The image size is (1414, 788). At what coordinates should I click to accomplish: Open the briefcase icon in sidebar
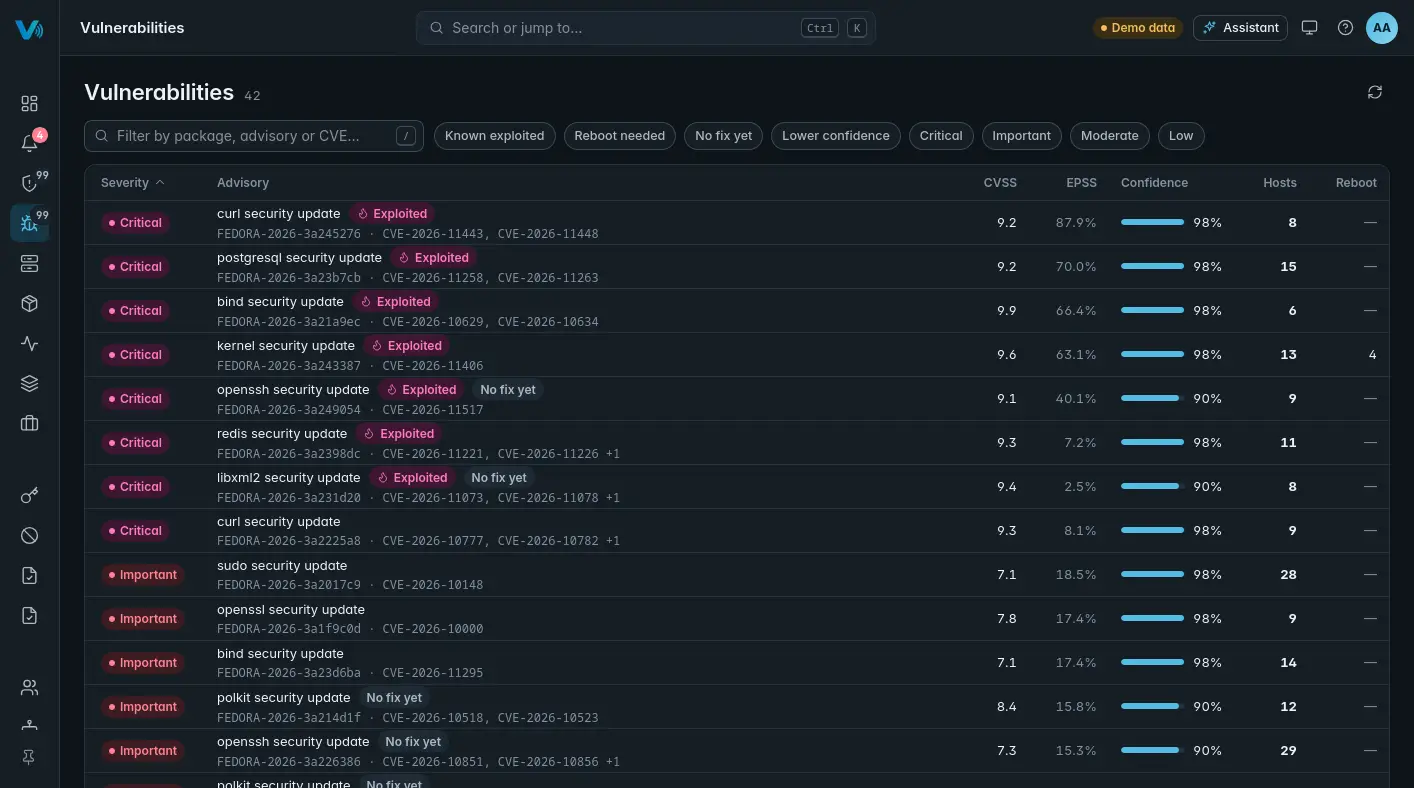[x=29, y=423]
